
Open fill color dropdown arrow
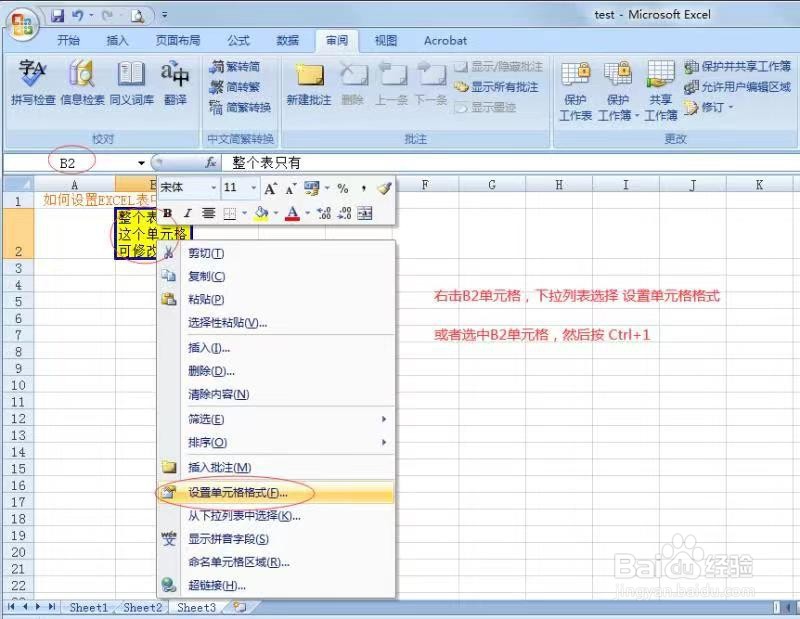(276, 213)
